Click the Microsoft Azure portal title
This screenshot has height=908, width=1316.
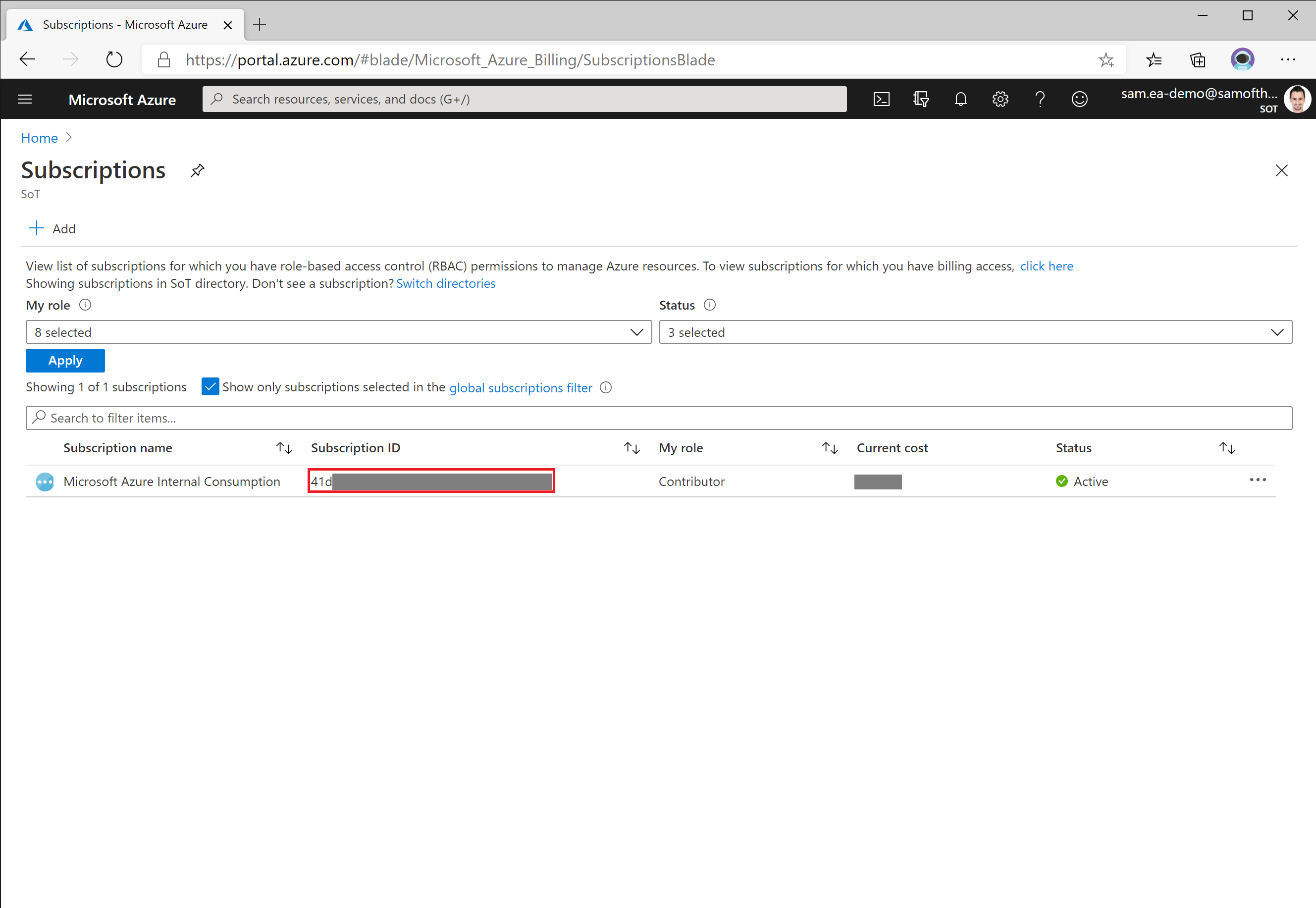[122, 100]
